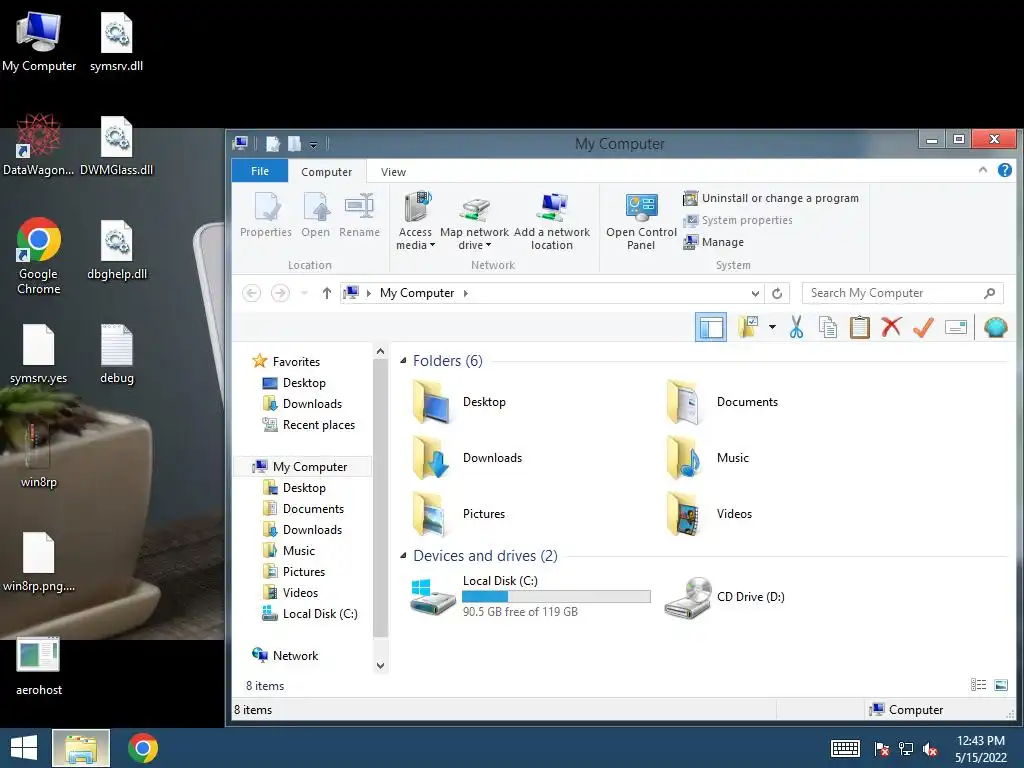Screen dimensions: 1024x768
Task: Select the Documents folder in main pane
Action: [x=724, y=402]
